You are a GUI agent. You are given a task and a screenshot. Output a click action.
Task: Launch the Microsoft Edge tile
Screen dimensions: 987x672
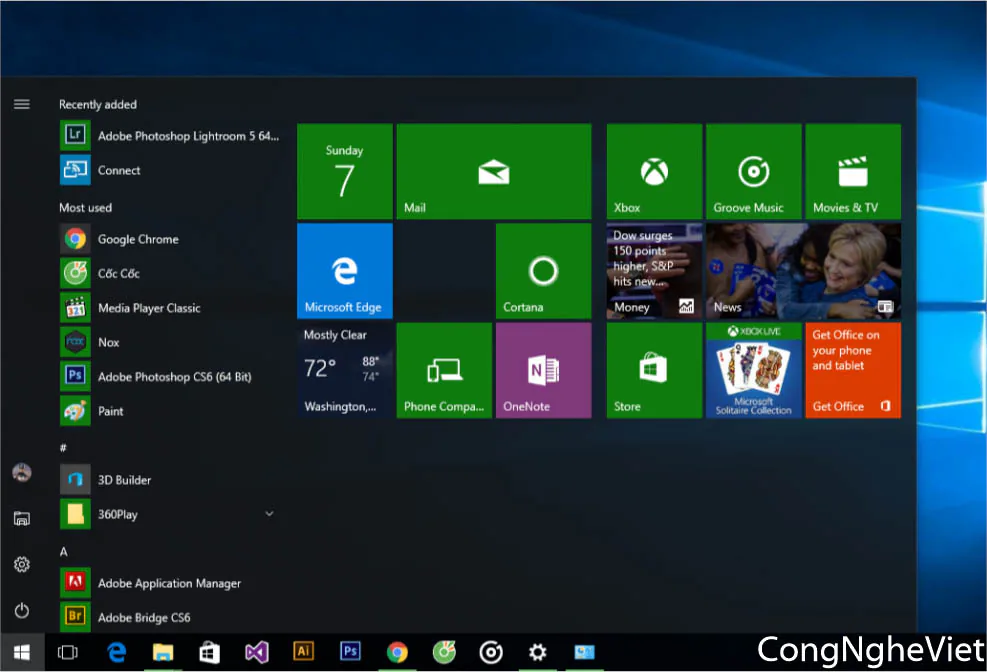[345, 271]
